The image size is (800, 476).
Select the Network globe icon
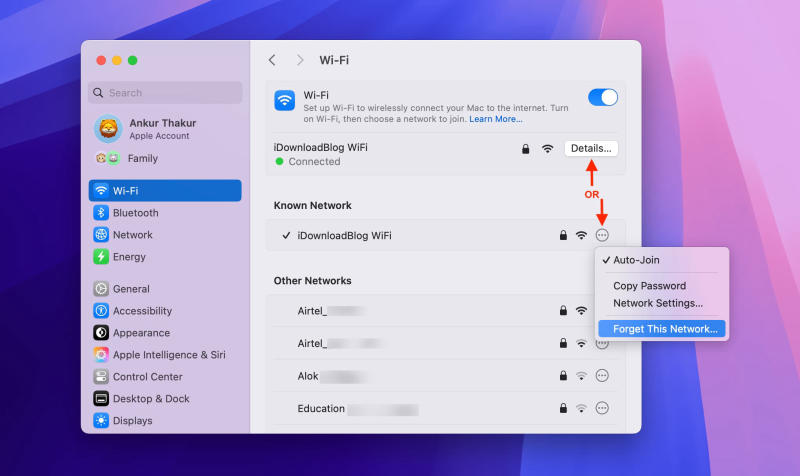tap(101, 235)
